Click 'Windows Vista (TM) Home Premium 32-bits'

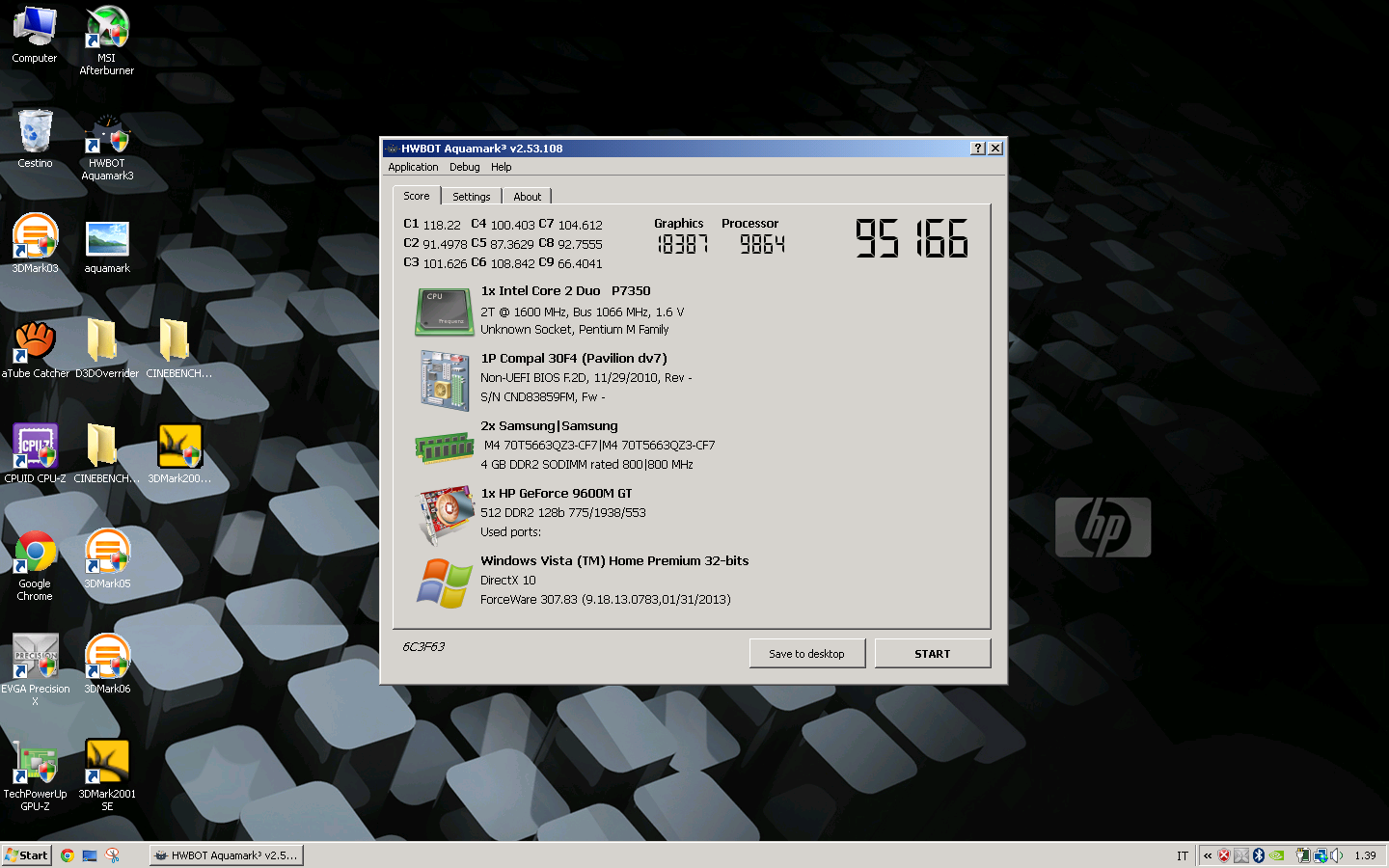click(x=614, y=561)
